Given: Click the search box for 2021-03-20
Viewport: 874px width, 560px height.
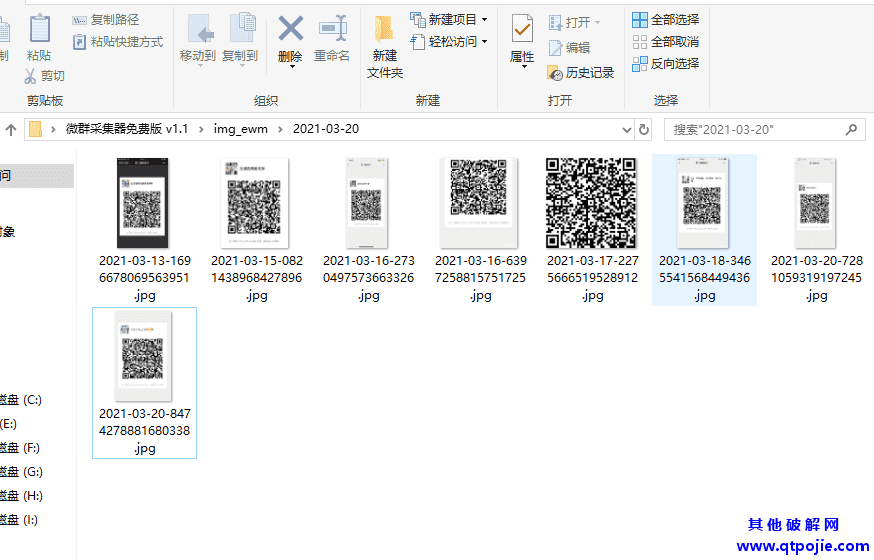Looking at the screenshot, I should coord(765,130).
